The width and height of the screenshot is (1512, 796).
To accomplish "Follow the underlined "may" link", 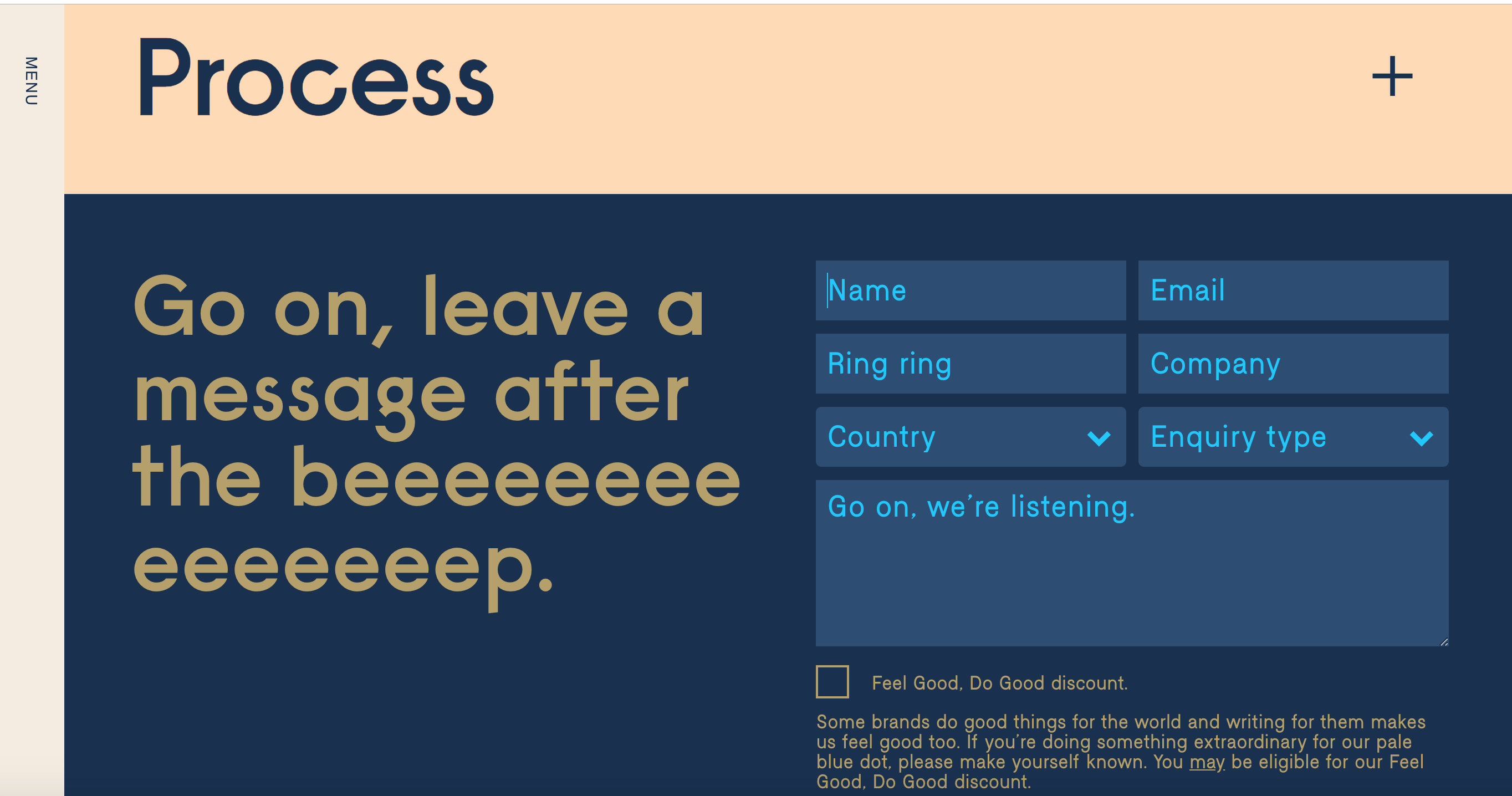I will pos(1207,762).
